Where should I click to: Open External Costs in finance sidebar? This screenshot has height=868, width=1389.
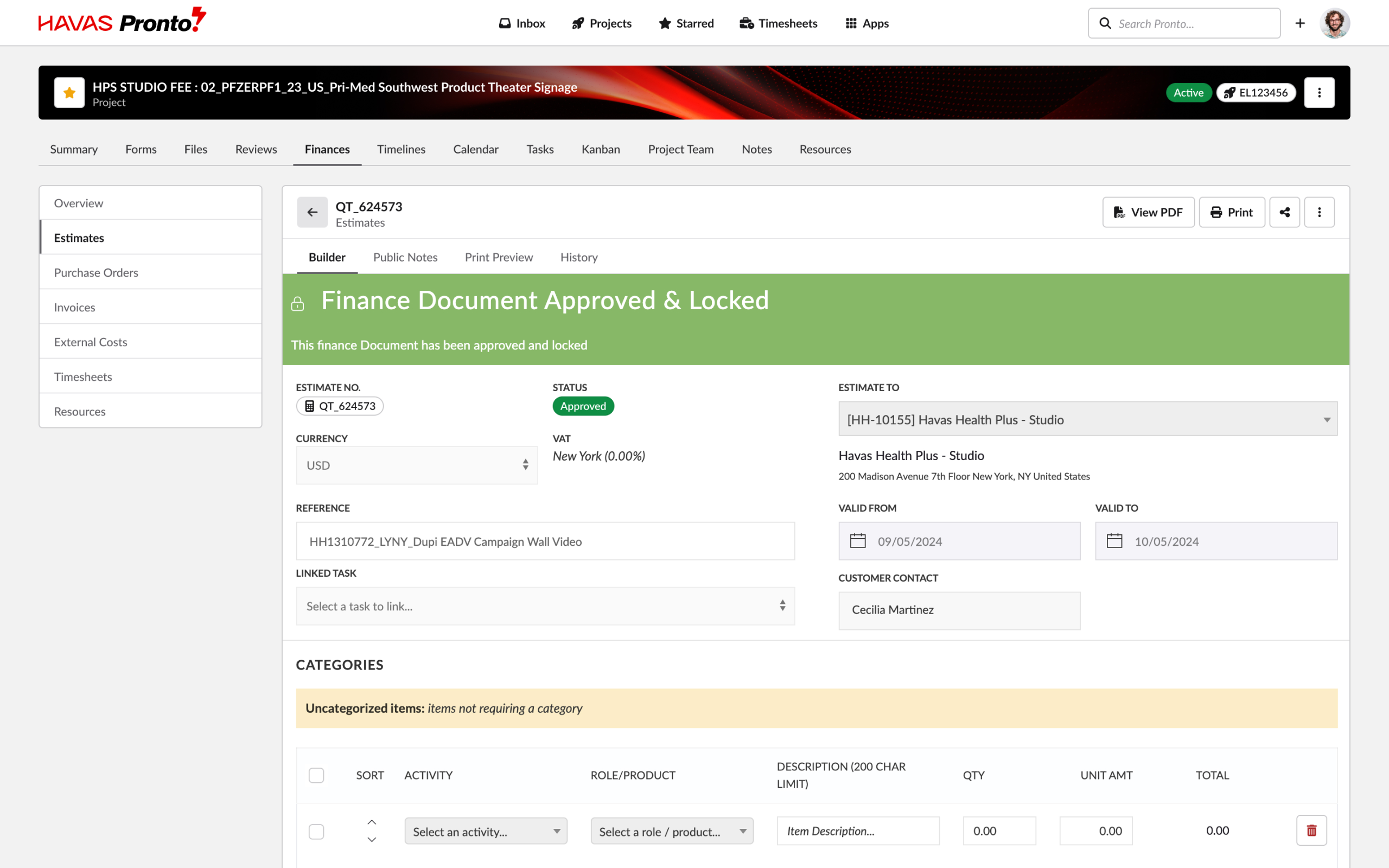point(150,342)
